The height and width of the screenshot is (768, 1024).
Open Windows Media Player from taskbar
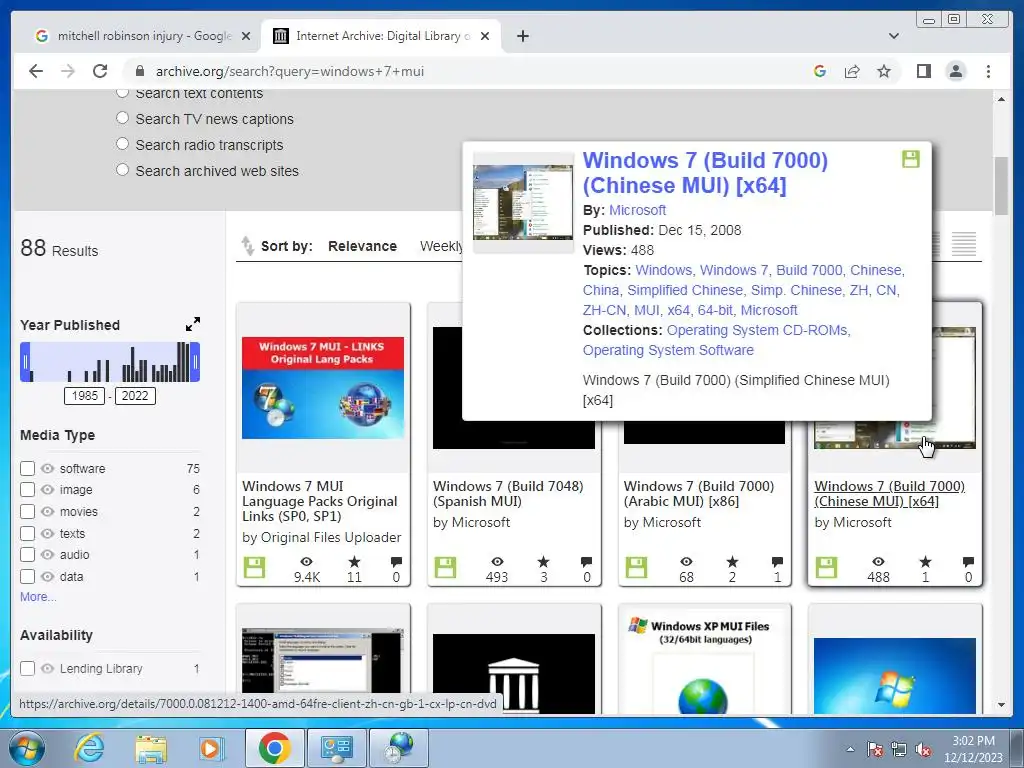point(212,748)
